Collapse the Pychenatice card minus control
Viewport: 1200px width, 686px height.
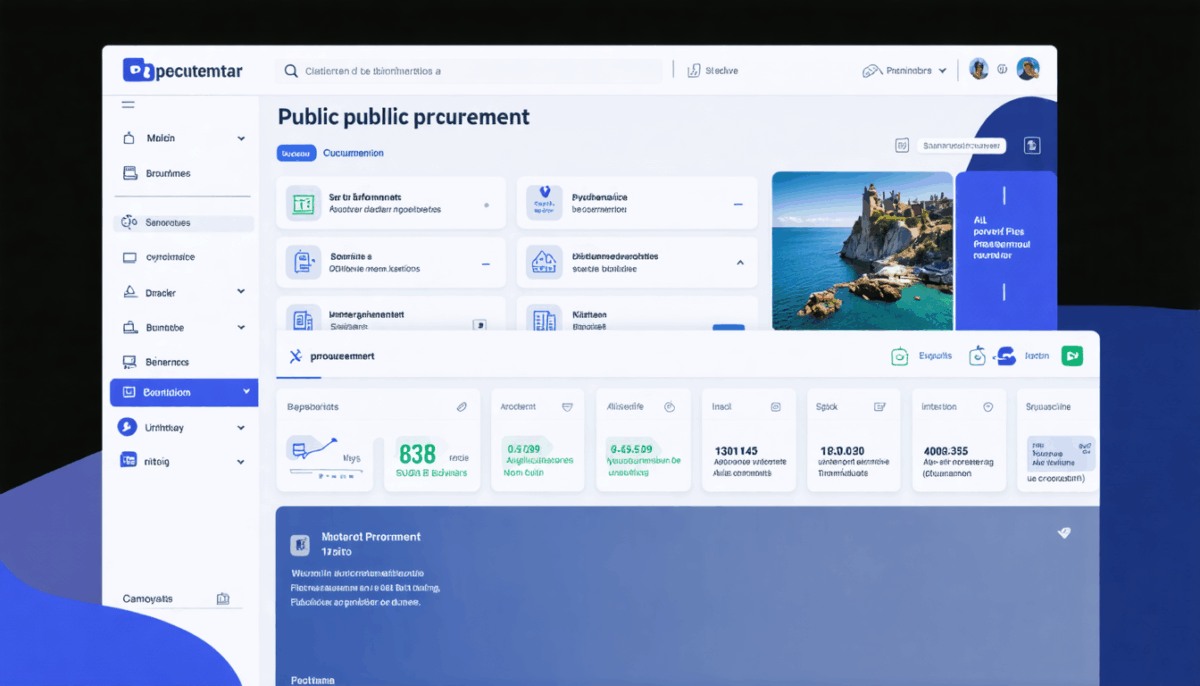tap(738, 204)
